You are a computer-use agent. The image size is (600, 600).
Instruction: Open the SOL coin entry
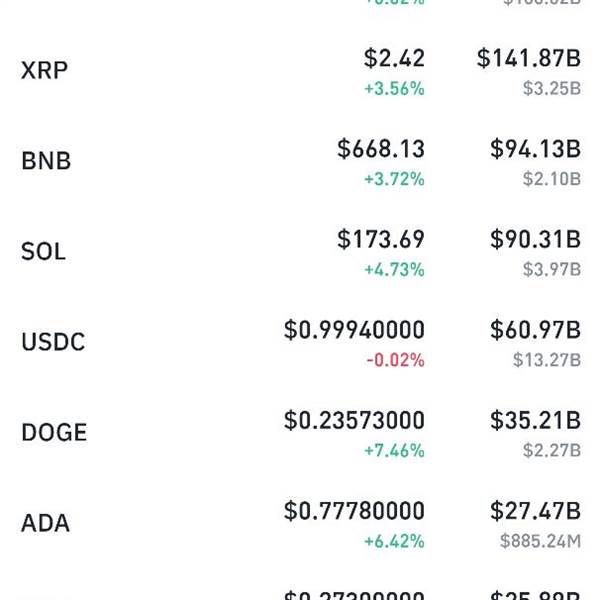(300, 252)
